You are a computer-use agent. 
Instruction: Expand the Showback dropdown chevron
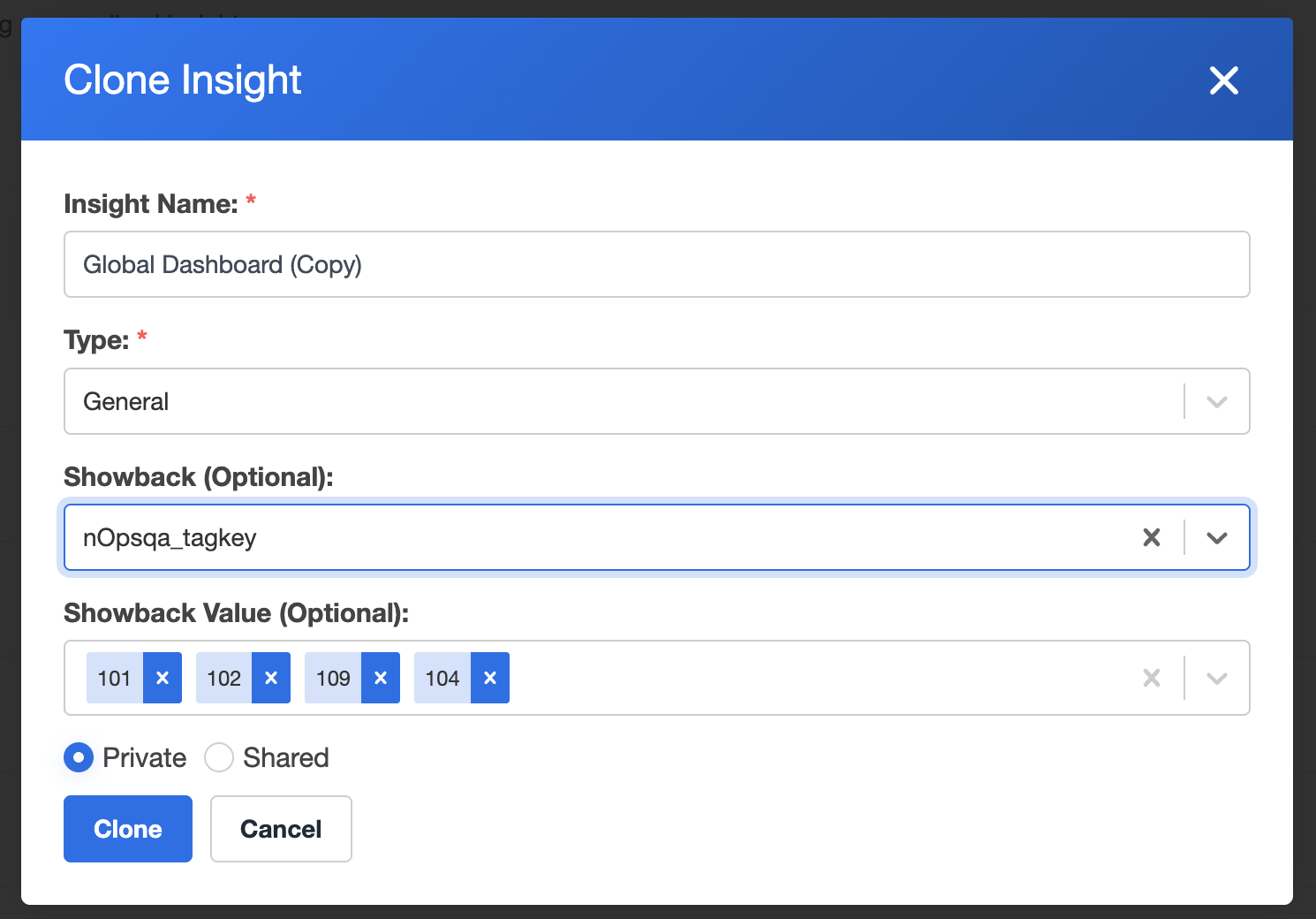[x=1217, y=537]
